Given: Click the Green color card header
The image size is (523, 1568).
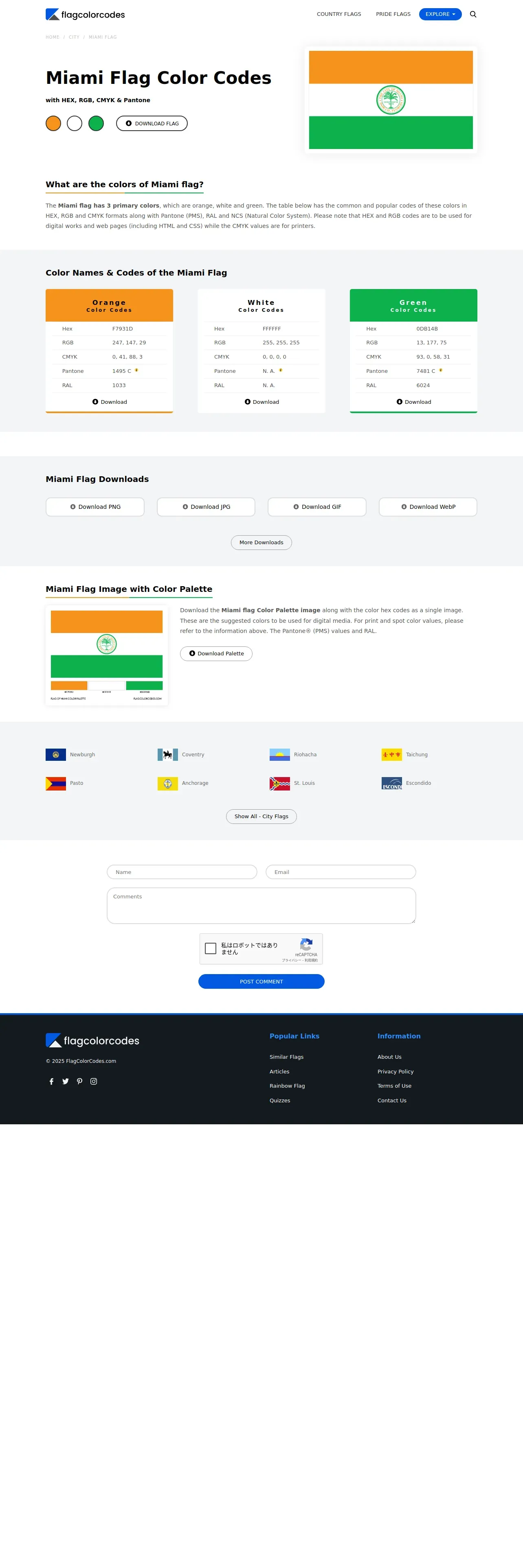Looking at the screenshot, I should (413, 306).
